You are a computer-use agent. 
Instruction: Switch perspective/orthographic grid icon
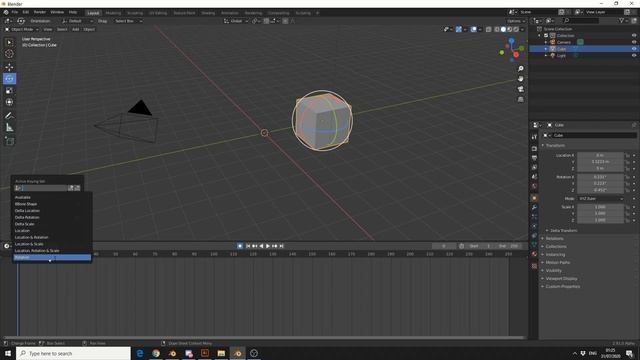pyautogui.click(x=520, y=99)
